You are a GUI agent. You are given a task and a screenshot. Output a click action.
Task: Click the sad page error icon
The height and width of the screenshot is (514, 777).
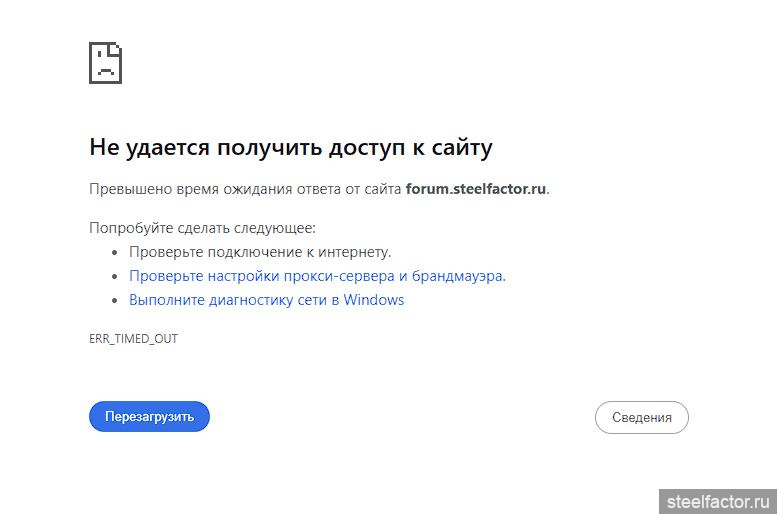pos(105,63)
